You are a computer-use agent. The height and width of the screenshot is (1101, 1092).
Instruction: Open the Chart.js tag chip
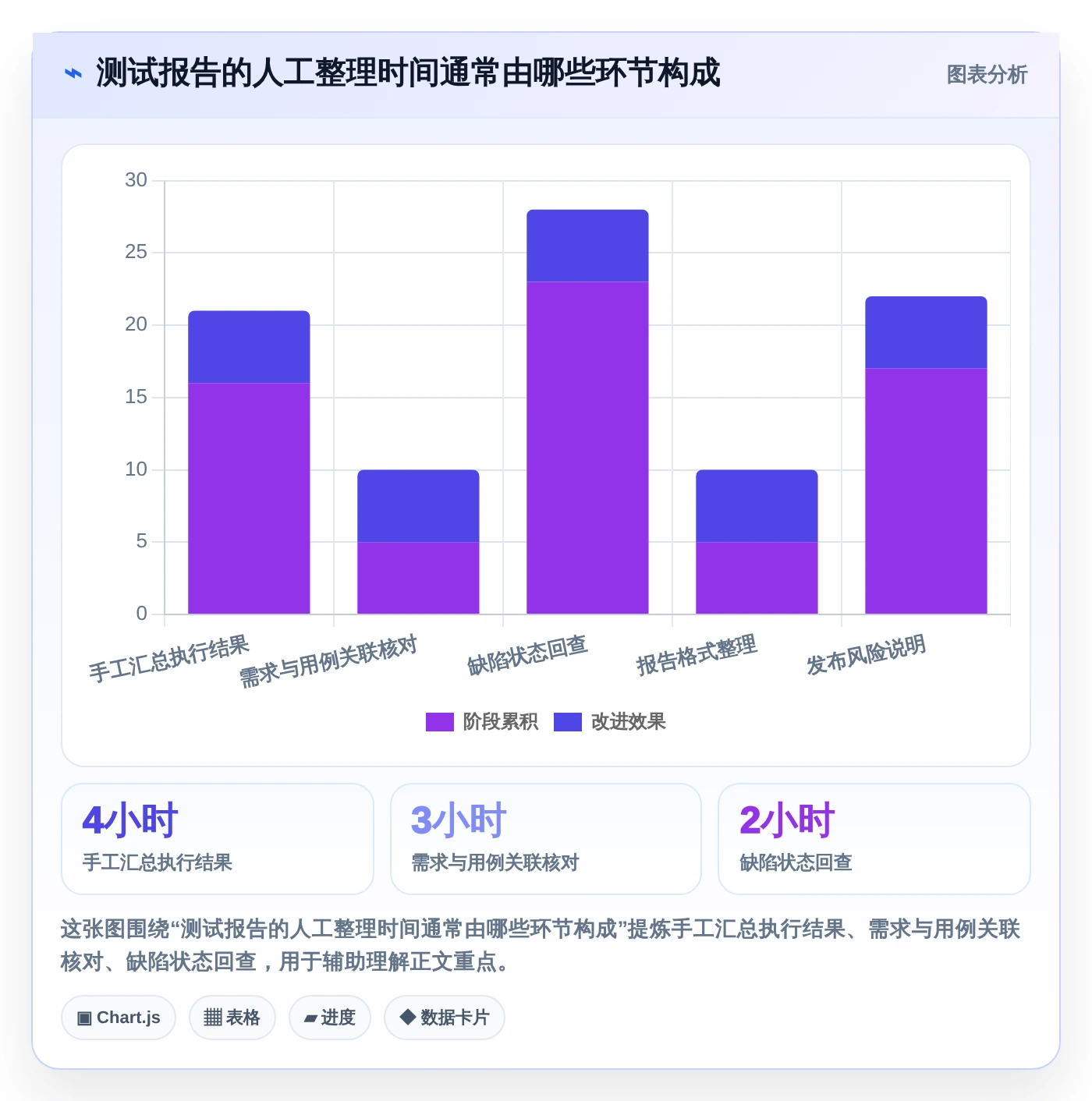[119, 1018]
